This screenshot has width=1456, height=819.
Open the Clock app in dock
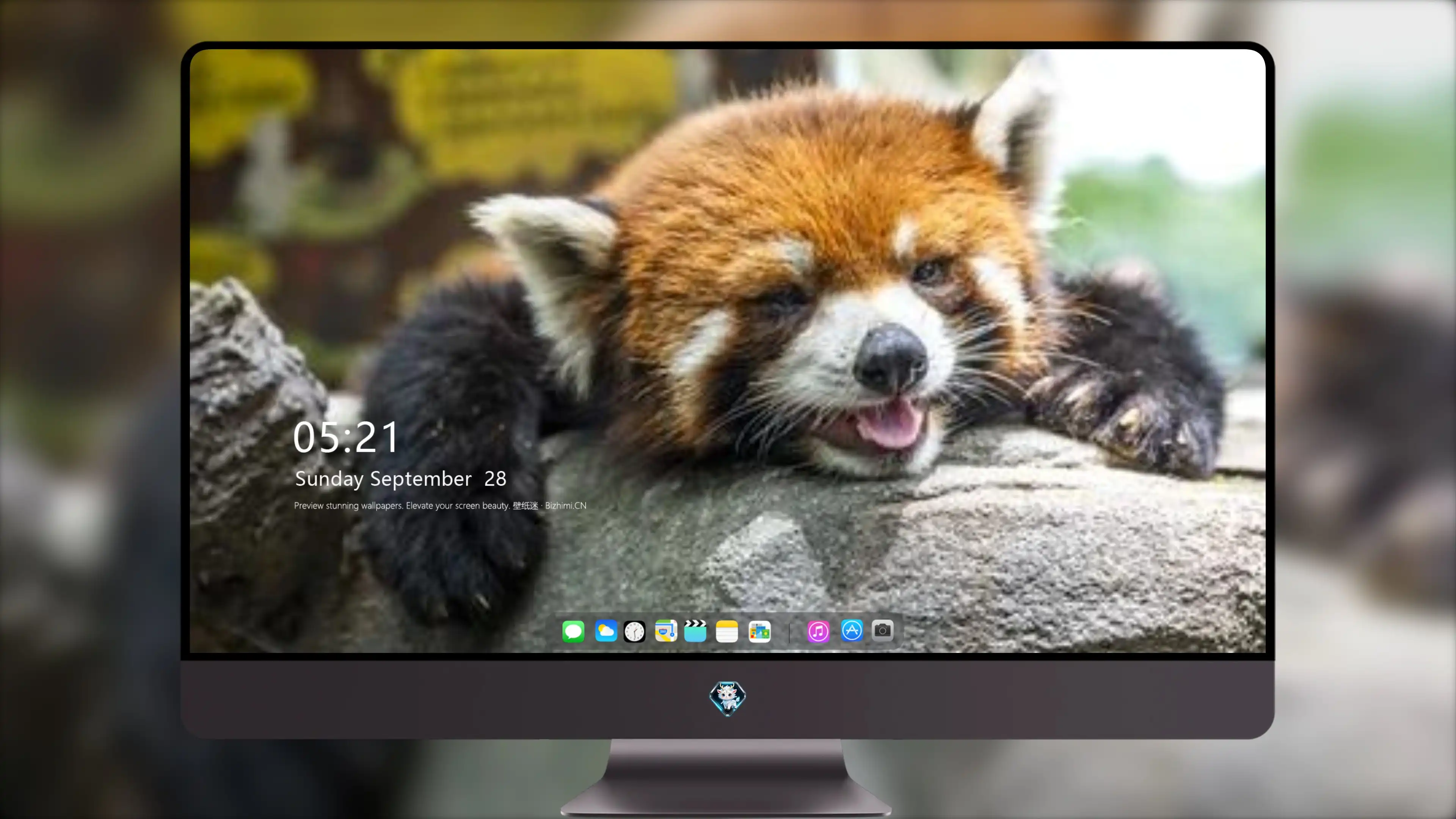(x=634, y=631)
